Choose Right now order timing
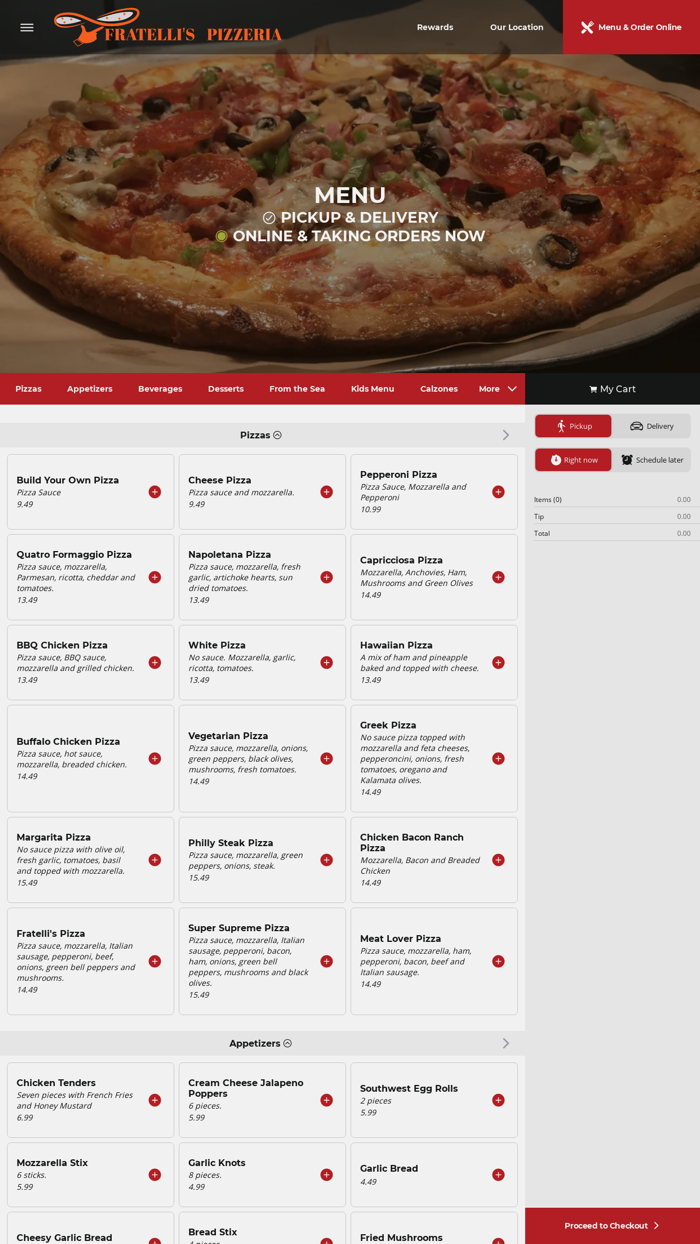The width and height of the screenshot is (700, 1244). (x=573, y=460)
